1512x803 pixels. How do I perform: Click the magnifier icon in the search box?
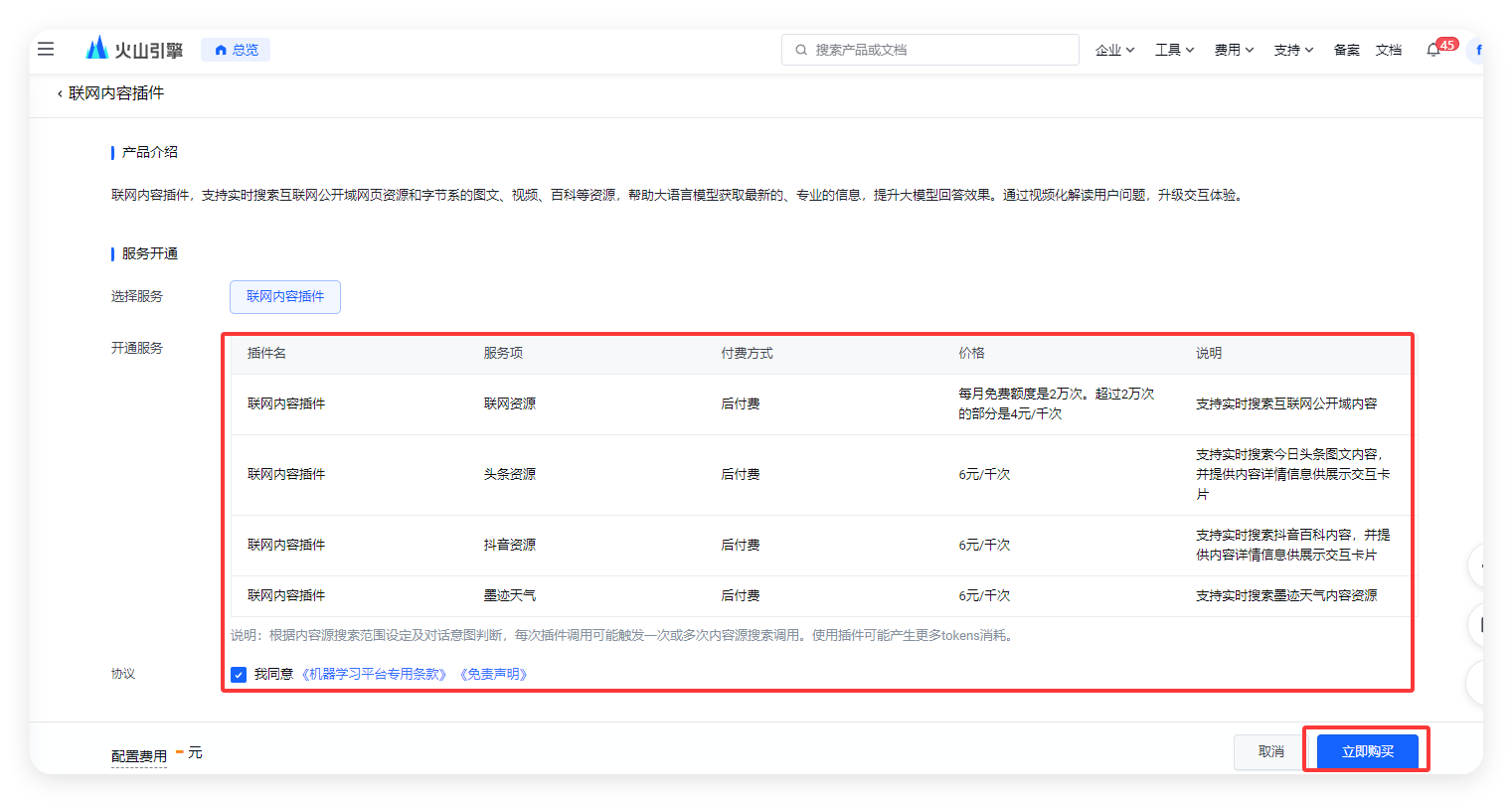point(801,50)
